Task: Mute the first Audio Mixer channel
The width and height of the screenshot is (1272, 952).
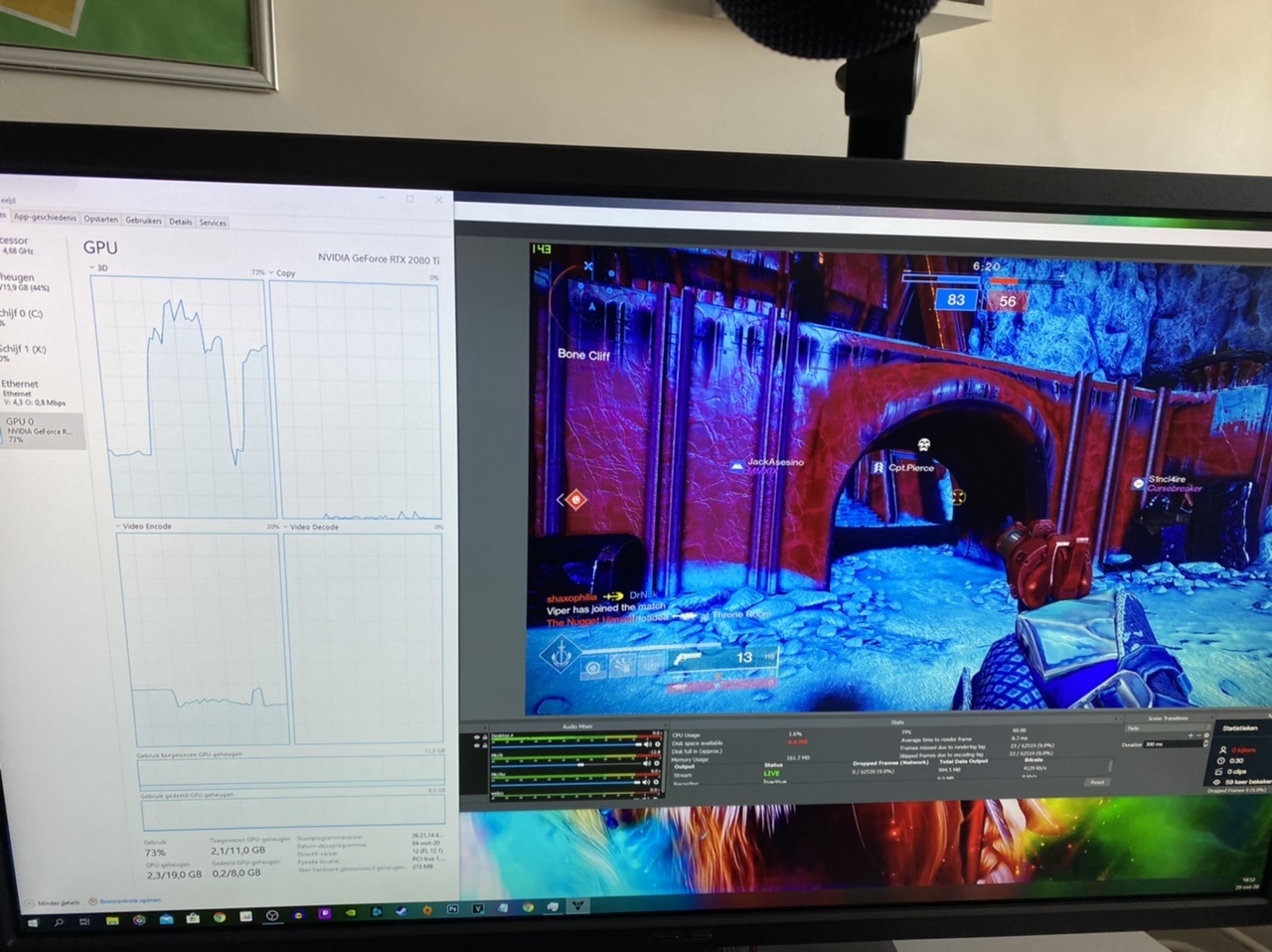Action: [647, 744]
